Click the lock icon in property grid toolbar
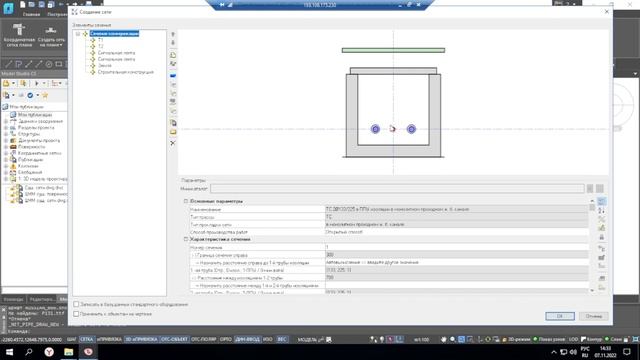Viewport: 640px width, 360px height. click(602, 237)
